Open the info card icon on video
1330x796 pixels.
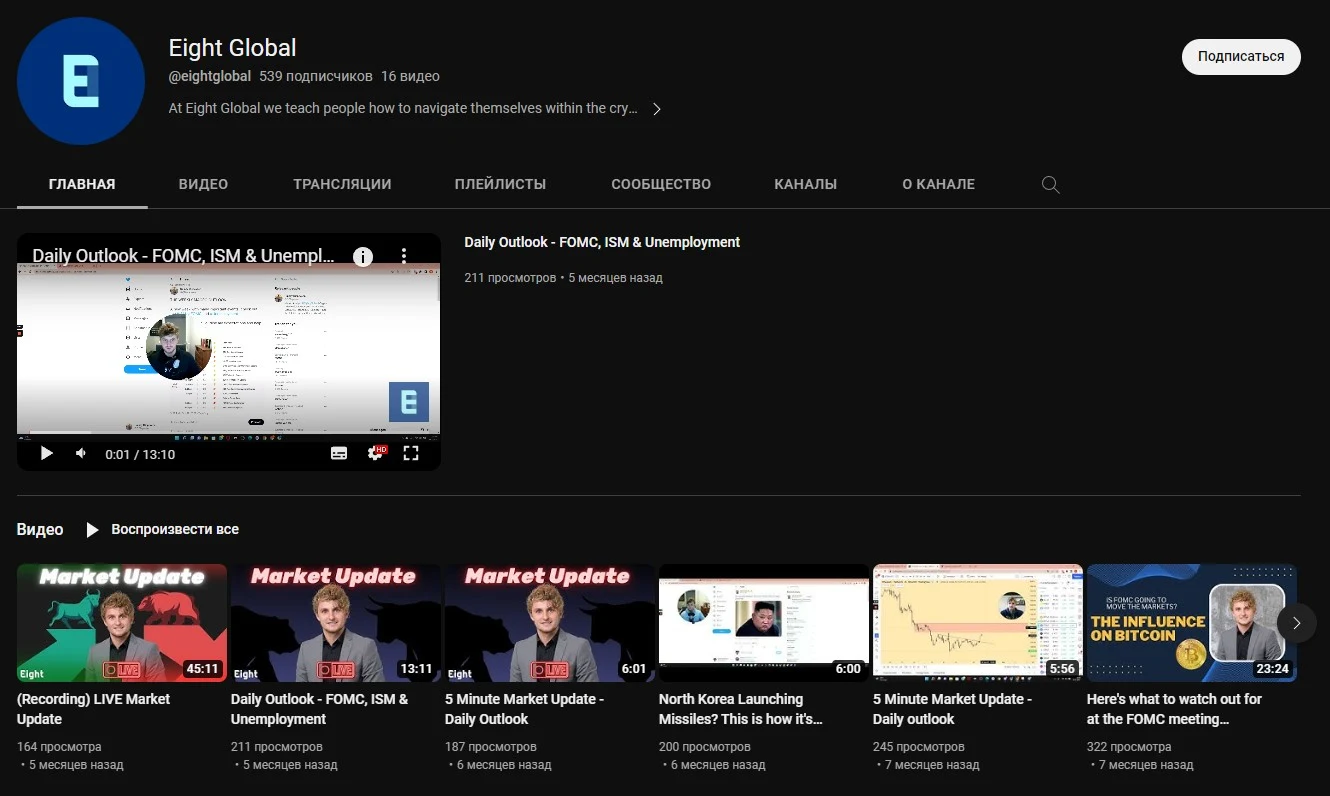pyautogui.click(x=363, y=257)
